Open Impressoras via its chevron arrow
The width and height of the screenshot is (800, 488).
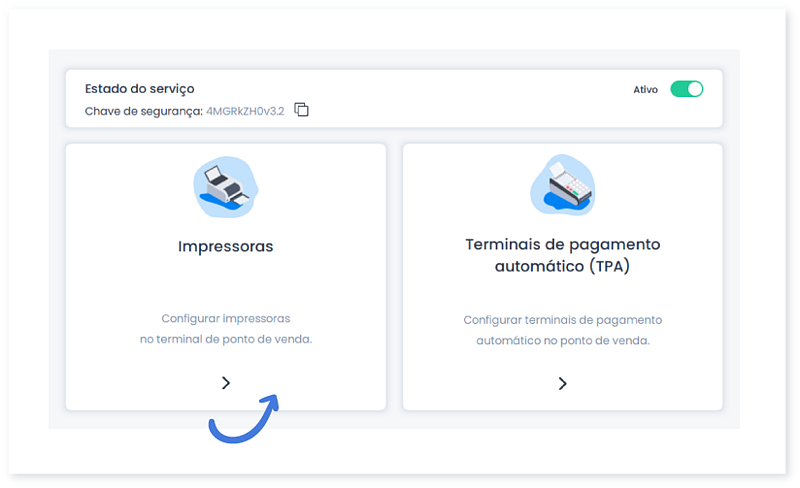(226, 383)
